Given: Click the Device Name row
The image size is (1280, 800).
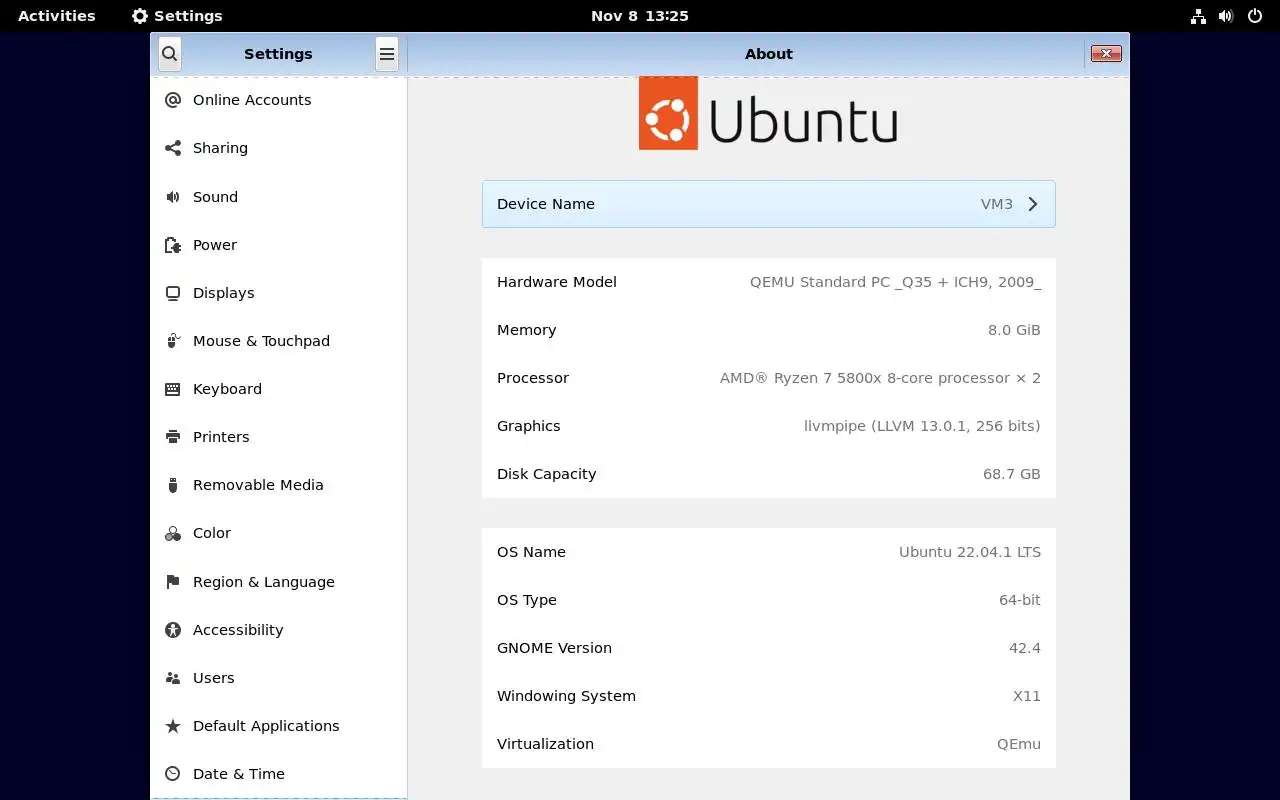Looking at the screenshot, I should tap(768, 204).
